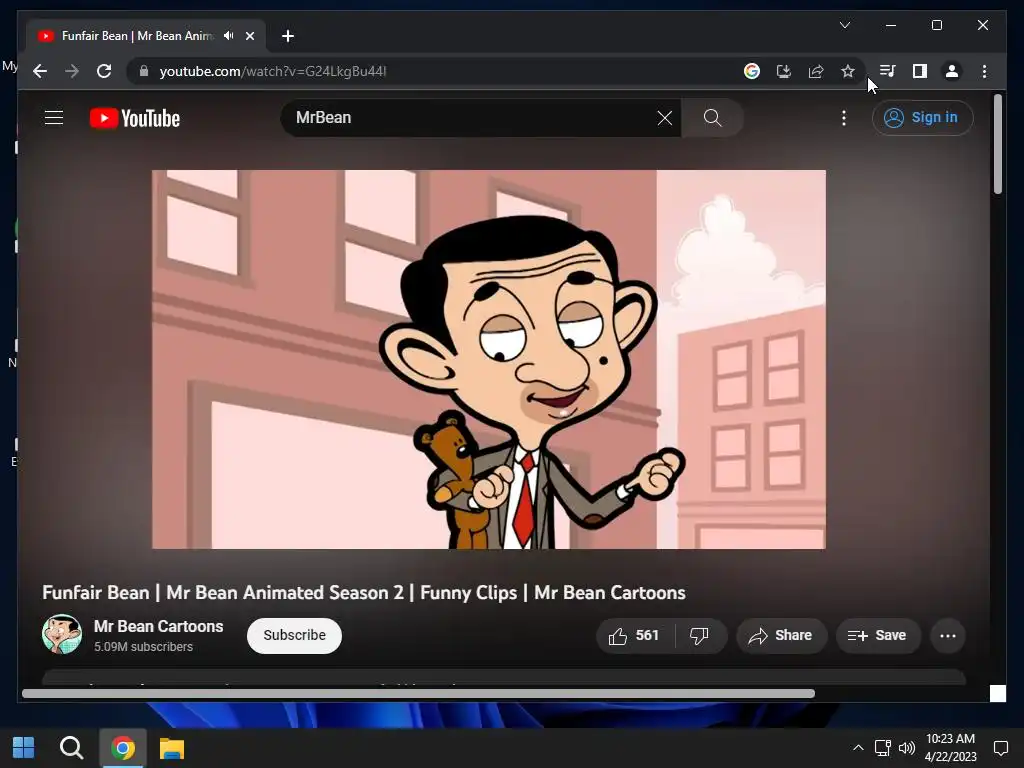Open the Mr Bean Cartoons channel name
1024x768 pixels.
[x=159, y=626]
